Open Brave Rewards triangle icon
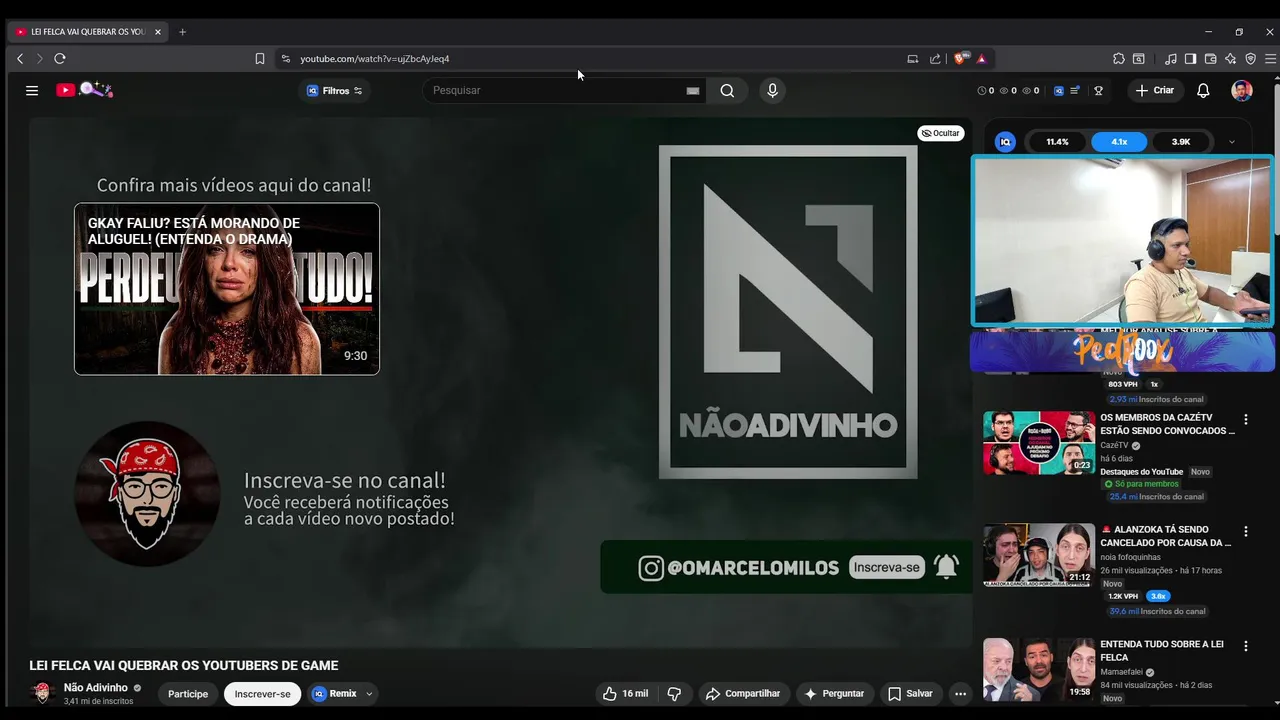 pos(981,59)
